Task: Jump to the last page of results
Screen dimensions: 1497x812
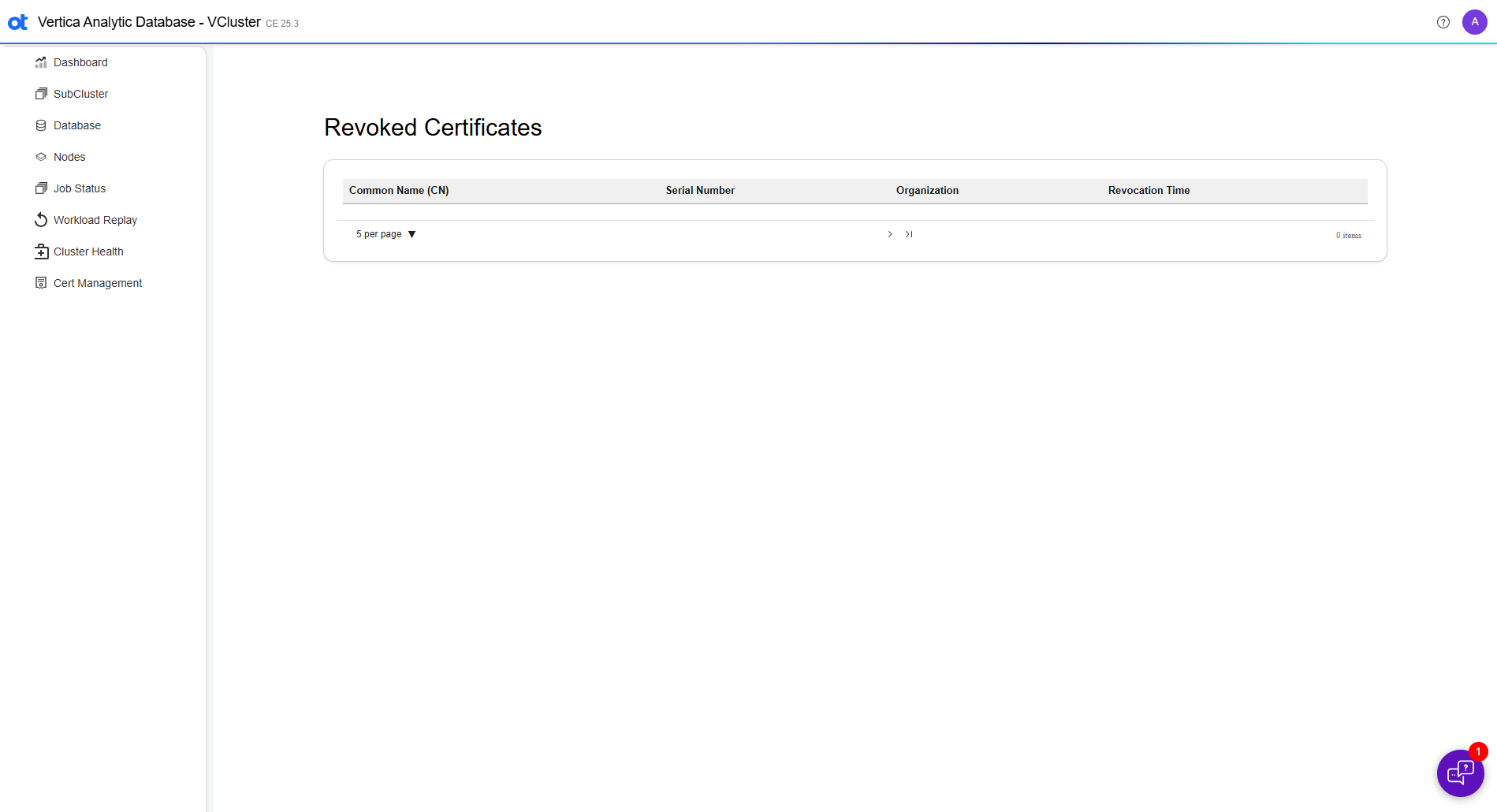Action: (x=909, y=234)
